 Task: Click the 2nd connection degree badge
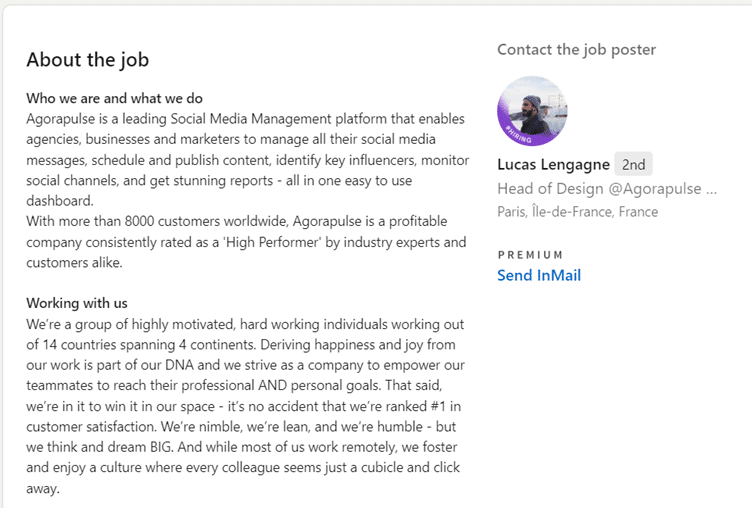click(633, 165)
